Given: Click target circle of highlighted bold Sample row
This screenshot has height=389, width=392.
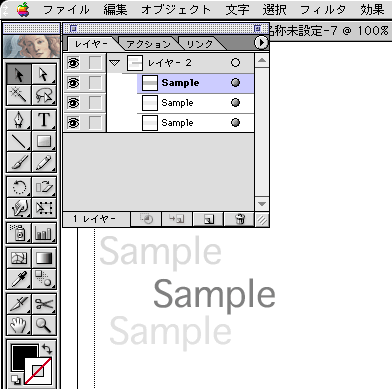Looking at the screenshot, I should click(235, 82).
